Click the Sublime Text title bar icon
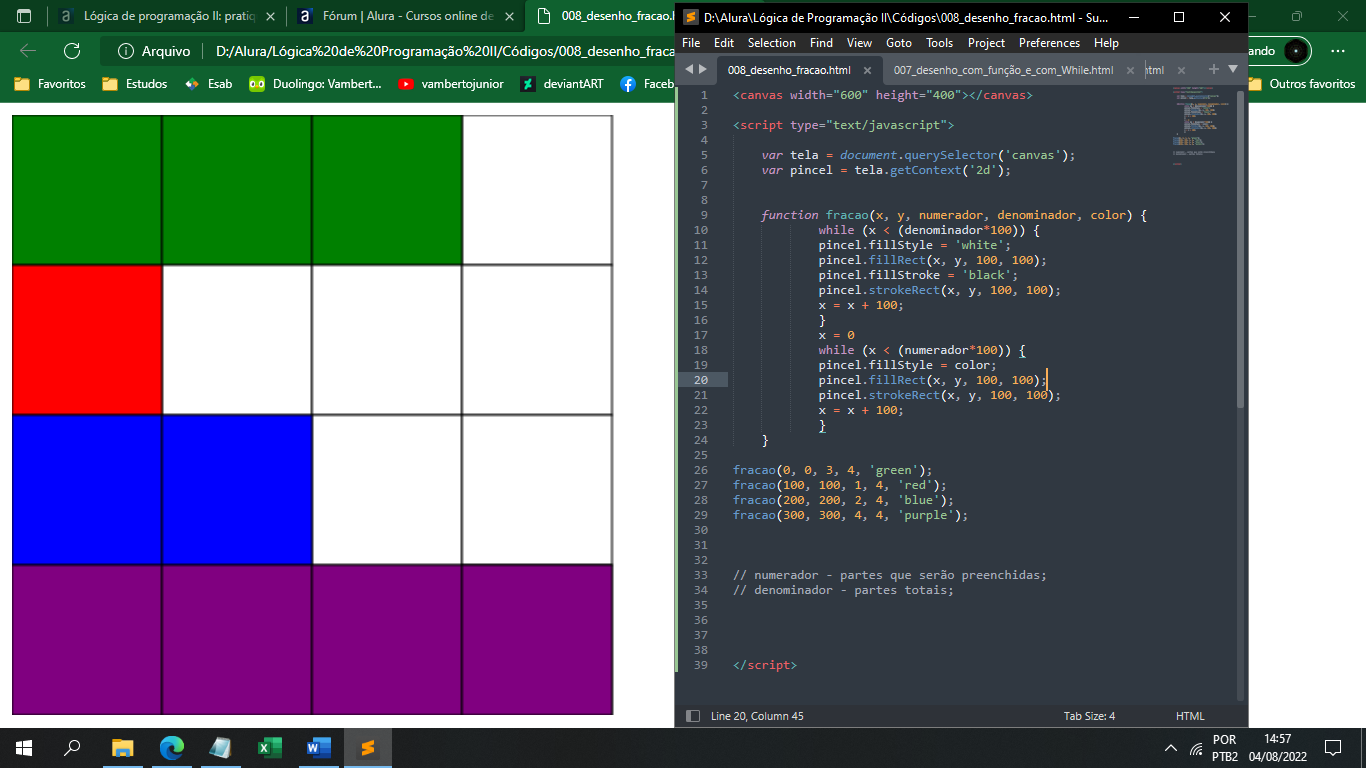The height and width of the screenshot is (768, 1366). point(691,17)
